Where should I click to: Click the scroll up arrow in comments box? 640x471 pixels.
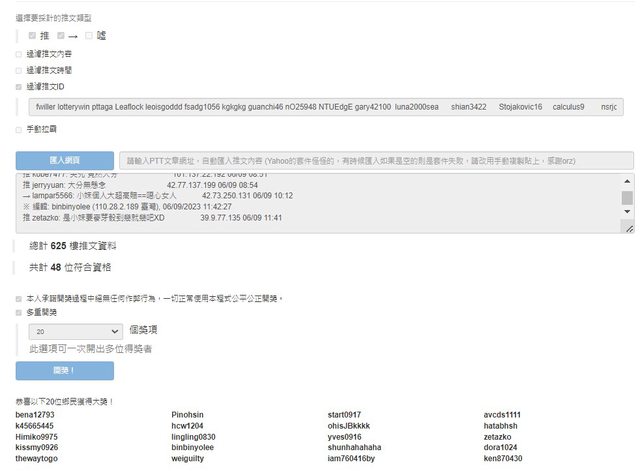[x=627, y=181]
